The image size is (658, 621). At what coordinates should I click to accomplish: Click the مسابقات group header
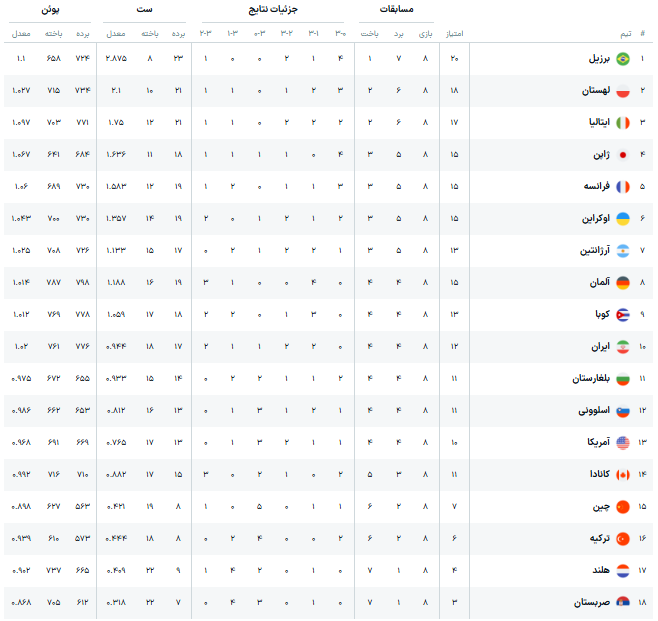click(x=397, y=9)
